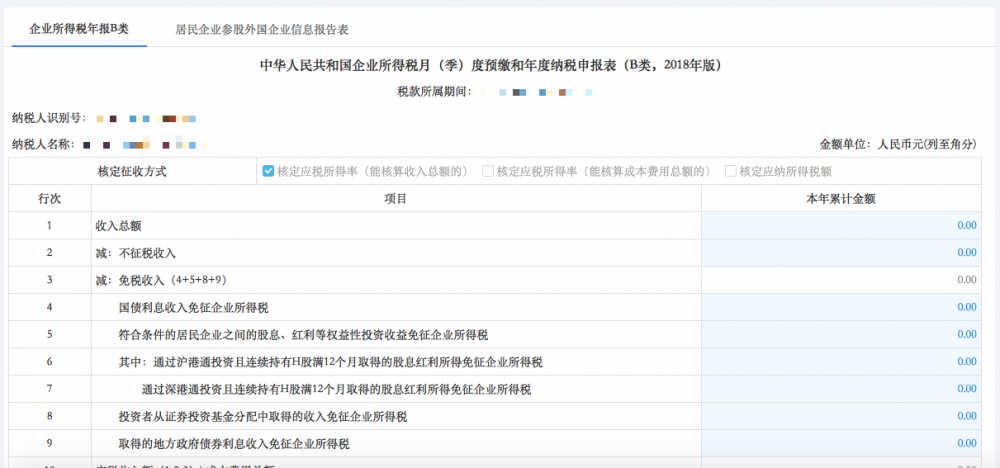Click the row 3 免税收入 calculated amount cell

click(841, 280)
